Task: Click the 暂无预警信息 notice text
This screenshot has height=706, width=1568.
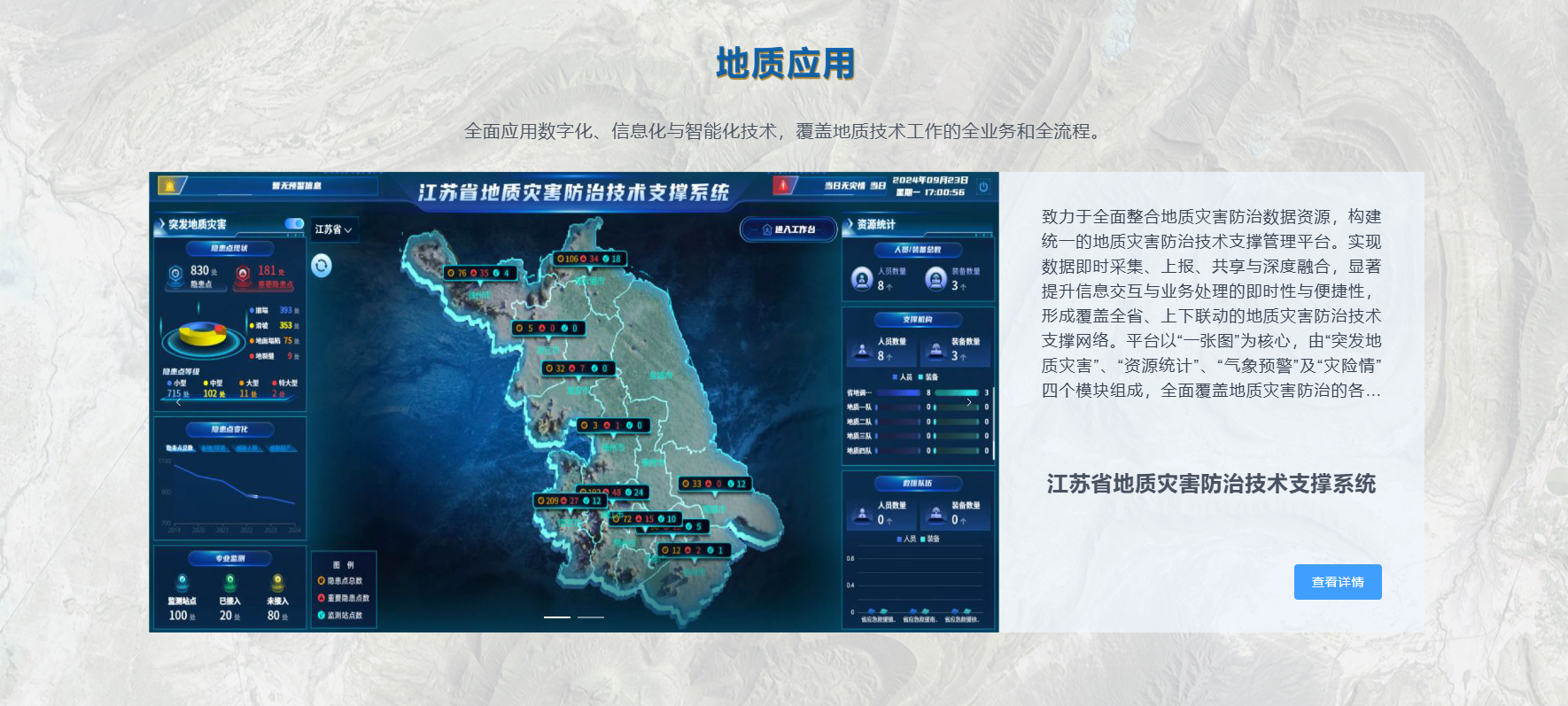Action: (297, 186)
